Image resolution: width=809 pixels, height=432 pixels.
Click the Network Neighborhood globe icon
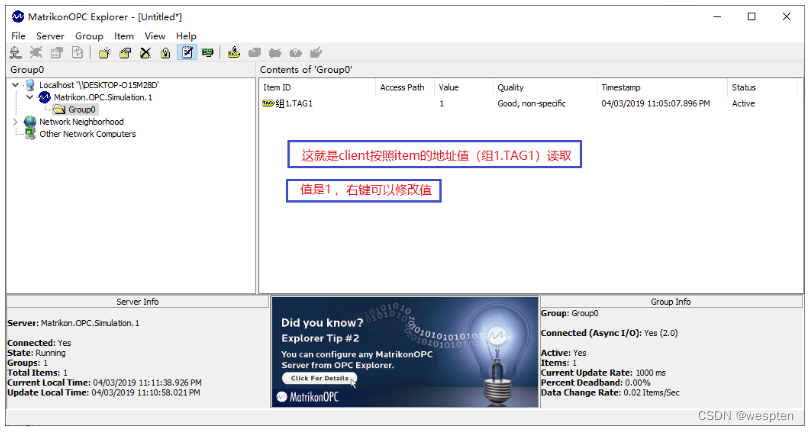[30, 122]
